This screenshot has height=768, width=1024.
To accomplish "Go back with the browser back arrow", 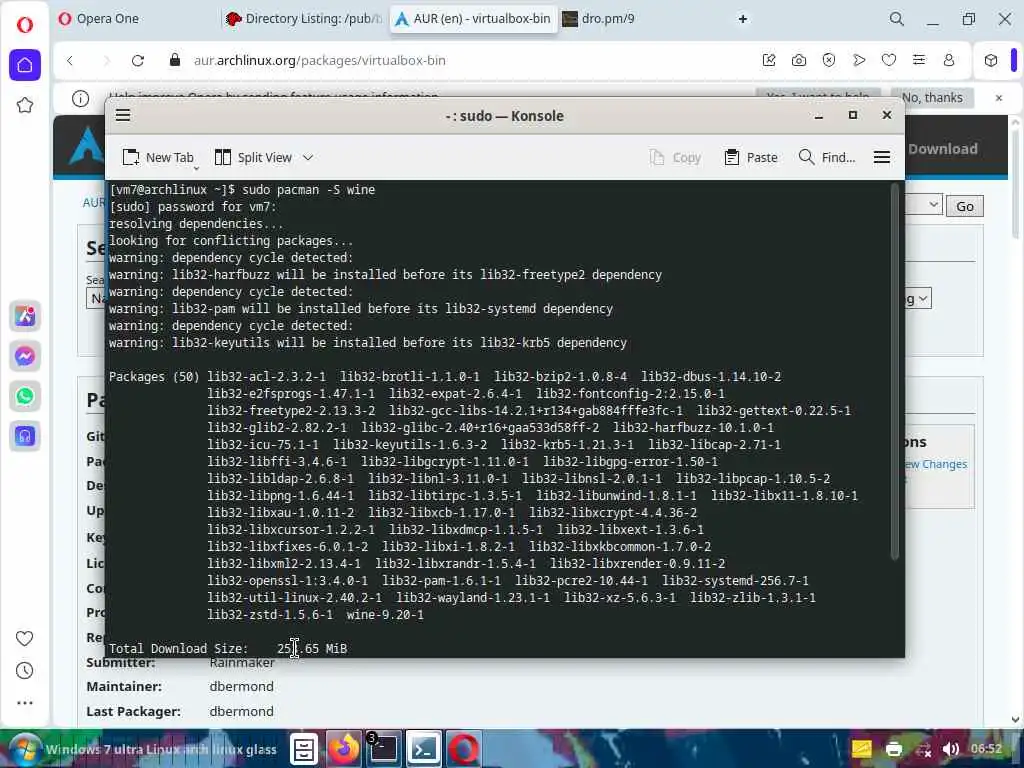I will pos(70,60).
